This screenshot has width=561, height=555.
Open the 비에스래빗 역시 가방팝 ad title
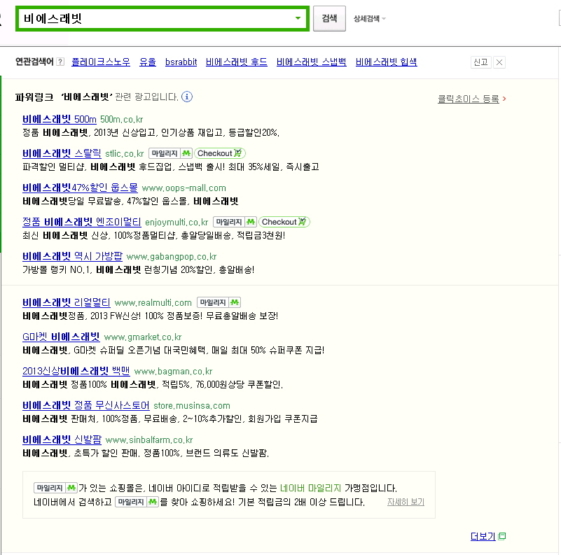[x=72, y=256]
